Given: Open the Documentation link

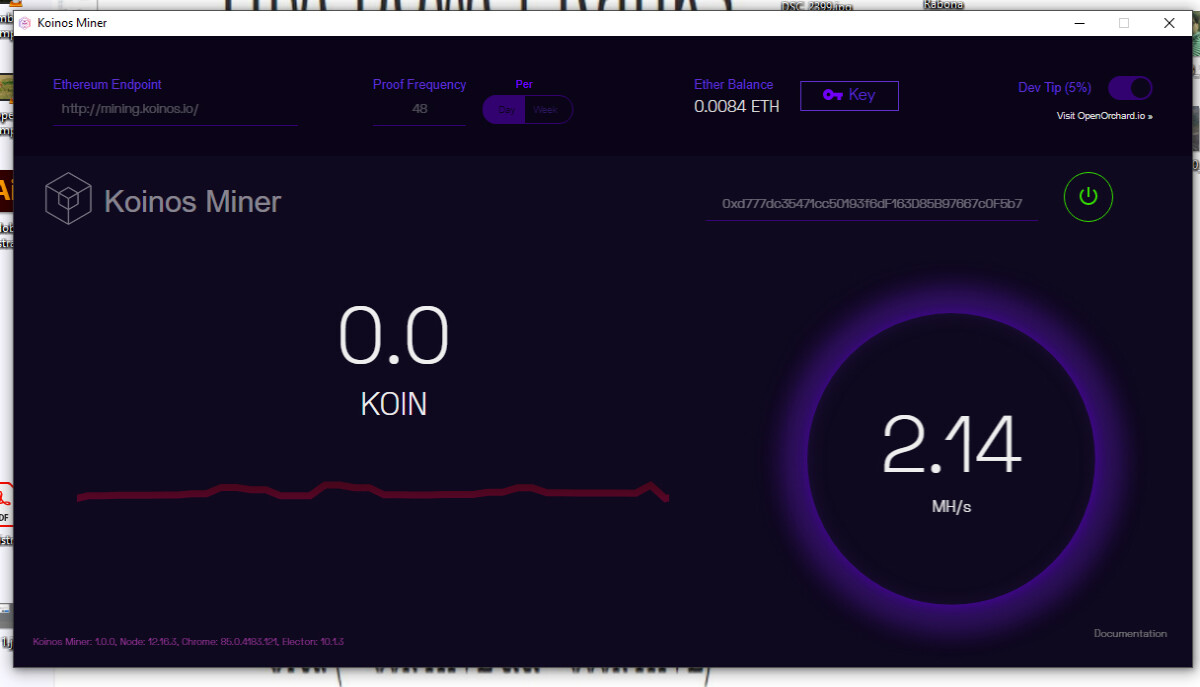Looking at the screenshot, I should coord(1130,633).
